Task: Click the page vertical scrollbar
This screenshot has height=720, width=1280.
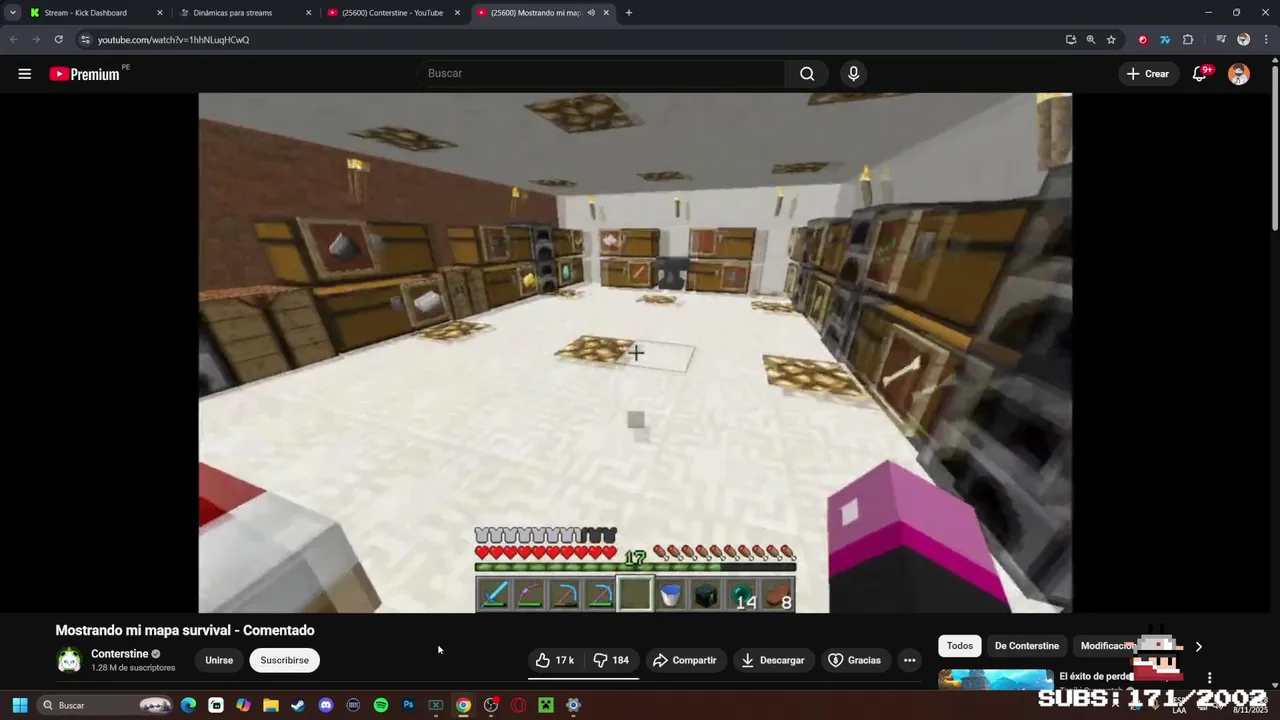Action: coord(1275,150)
